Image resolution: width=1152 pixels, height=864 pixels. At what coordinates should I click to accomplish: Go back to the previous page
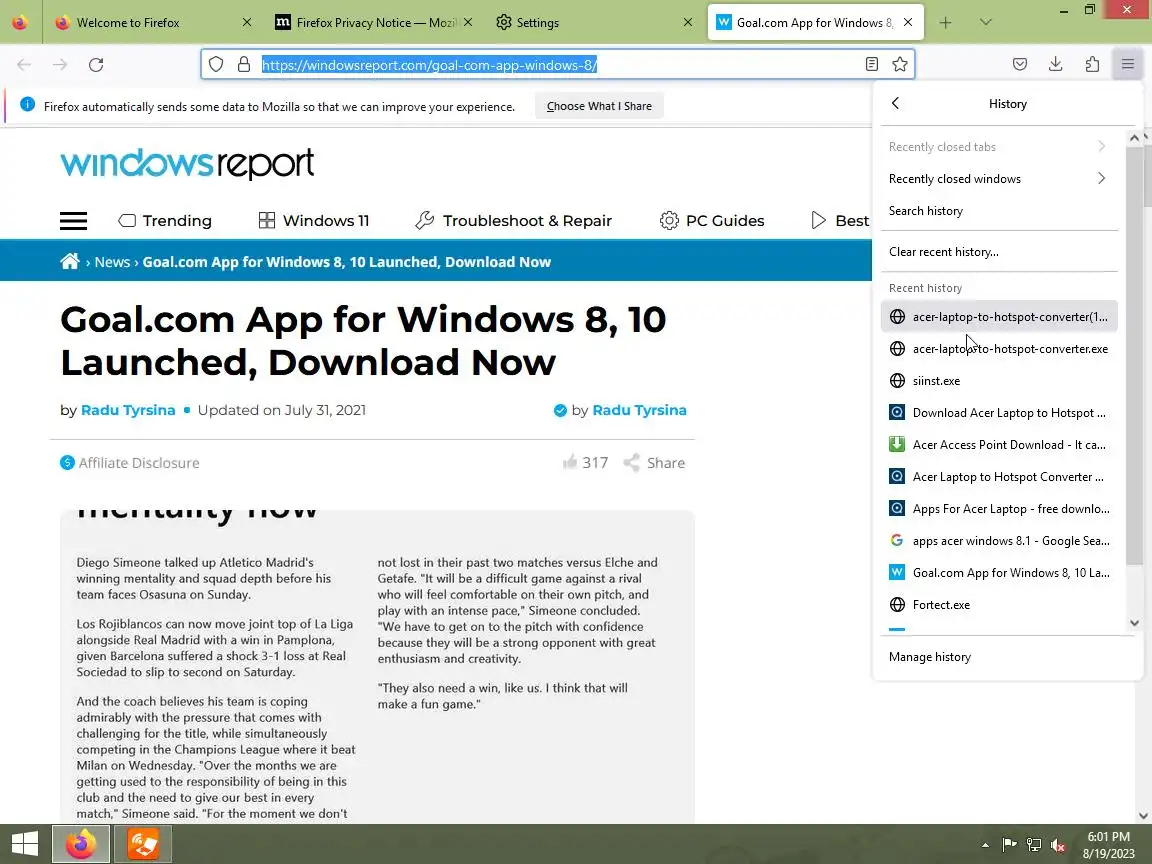tap(24, 65)
